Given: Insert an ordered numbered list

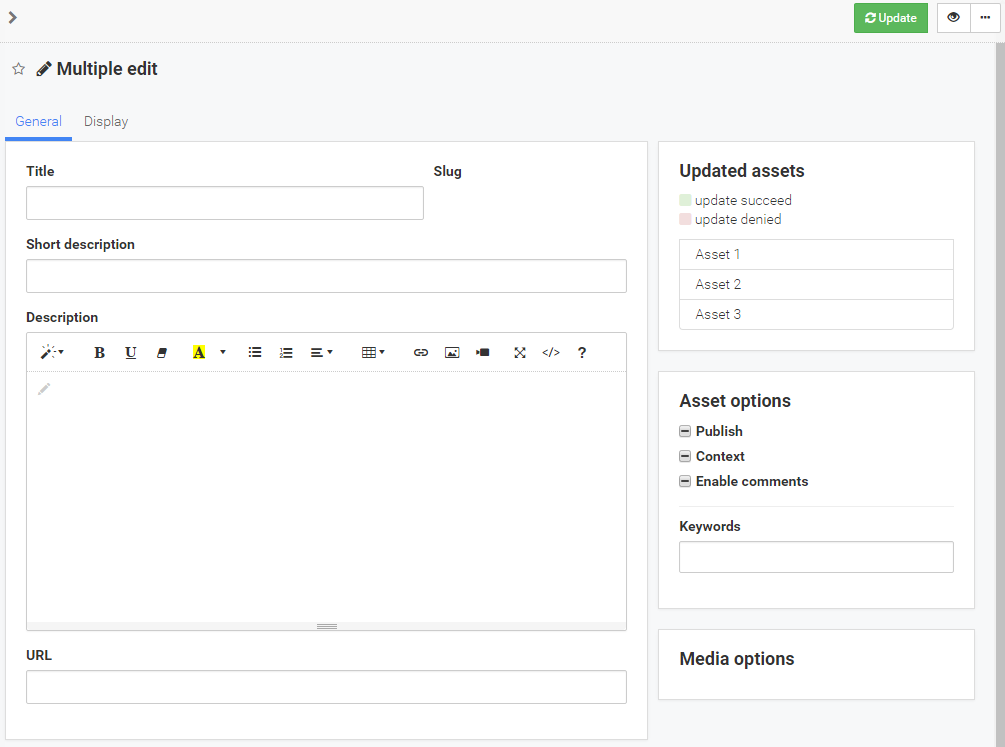Looking at the screenshot, I should 286,352.
